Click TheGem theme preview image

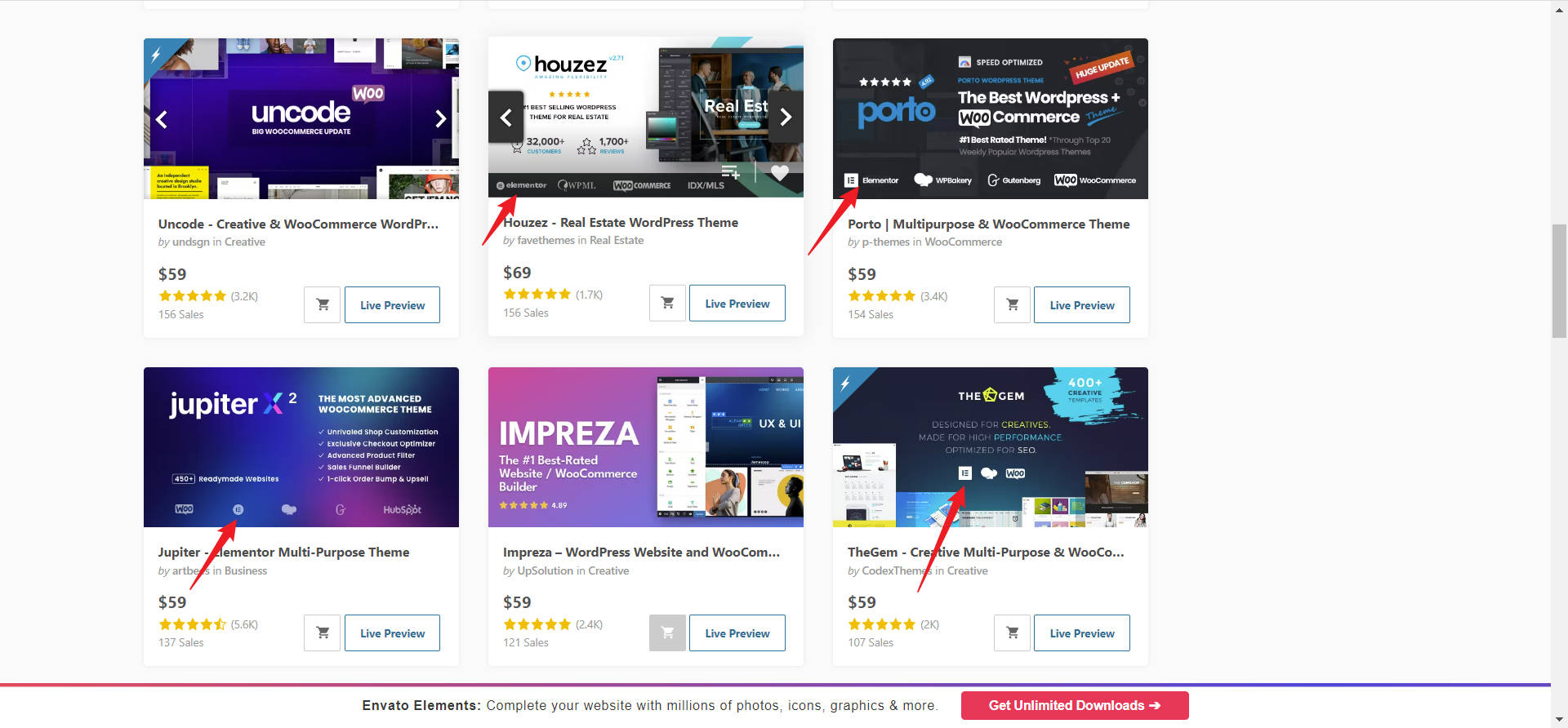click(x=991, y=447)
